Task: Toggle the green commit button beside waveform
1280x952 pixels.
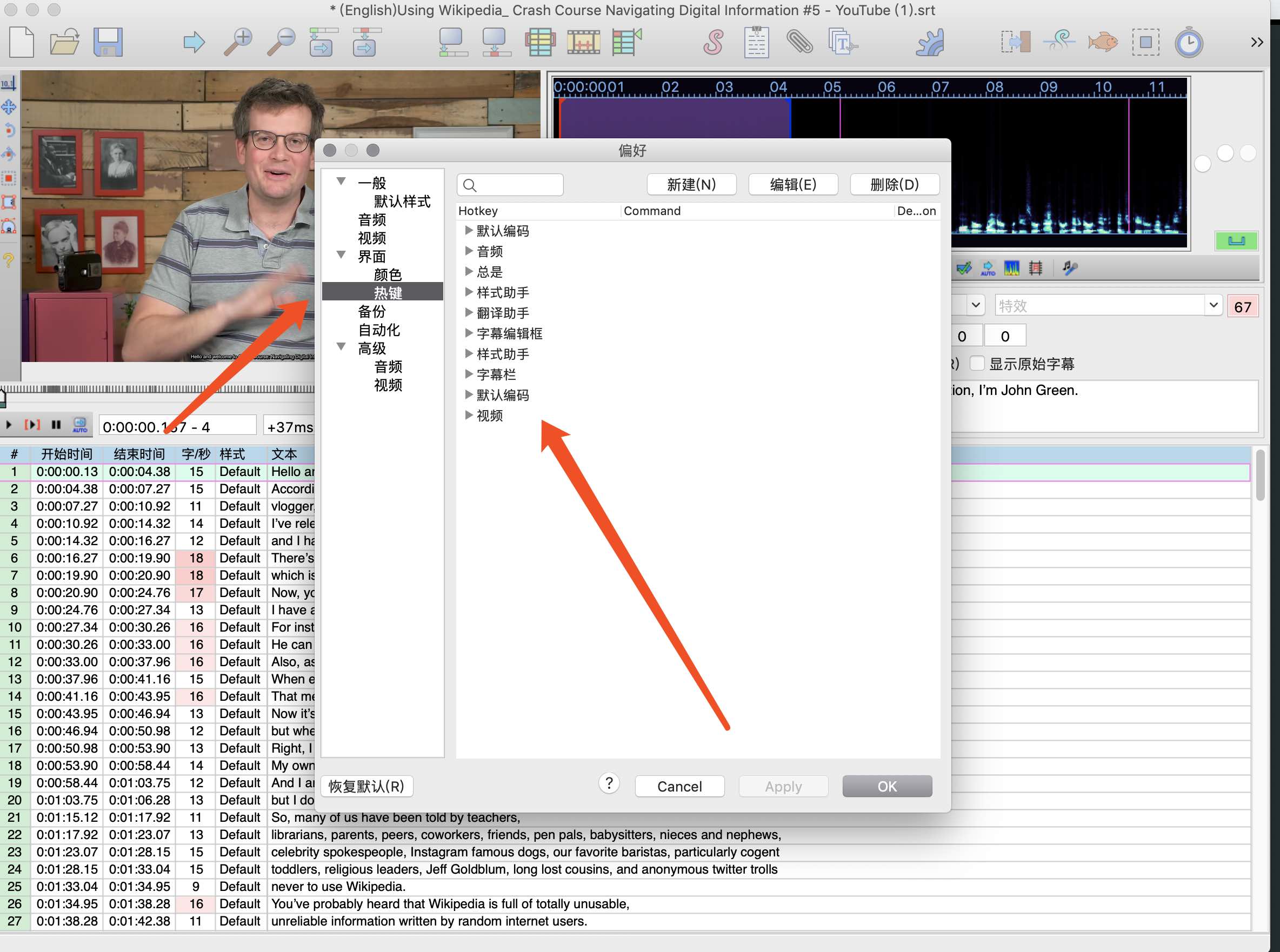Action: coord(1236,241)
